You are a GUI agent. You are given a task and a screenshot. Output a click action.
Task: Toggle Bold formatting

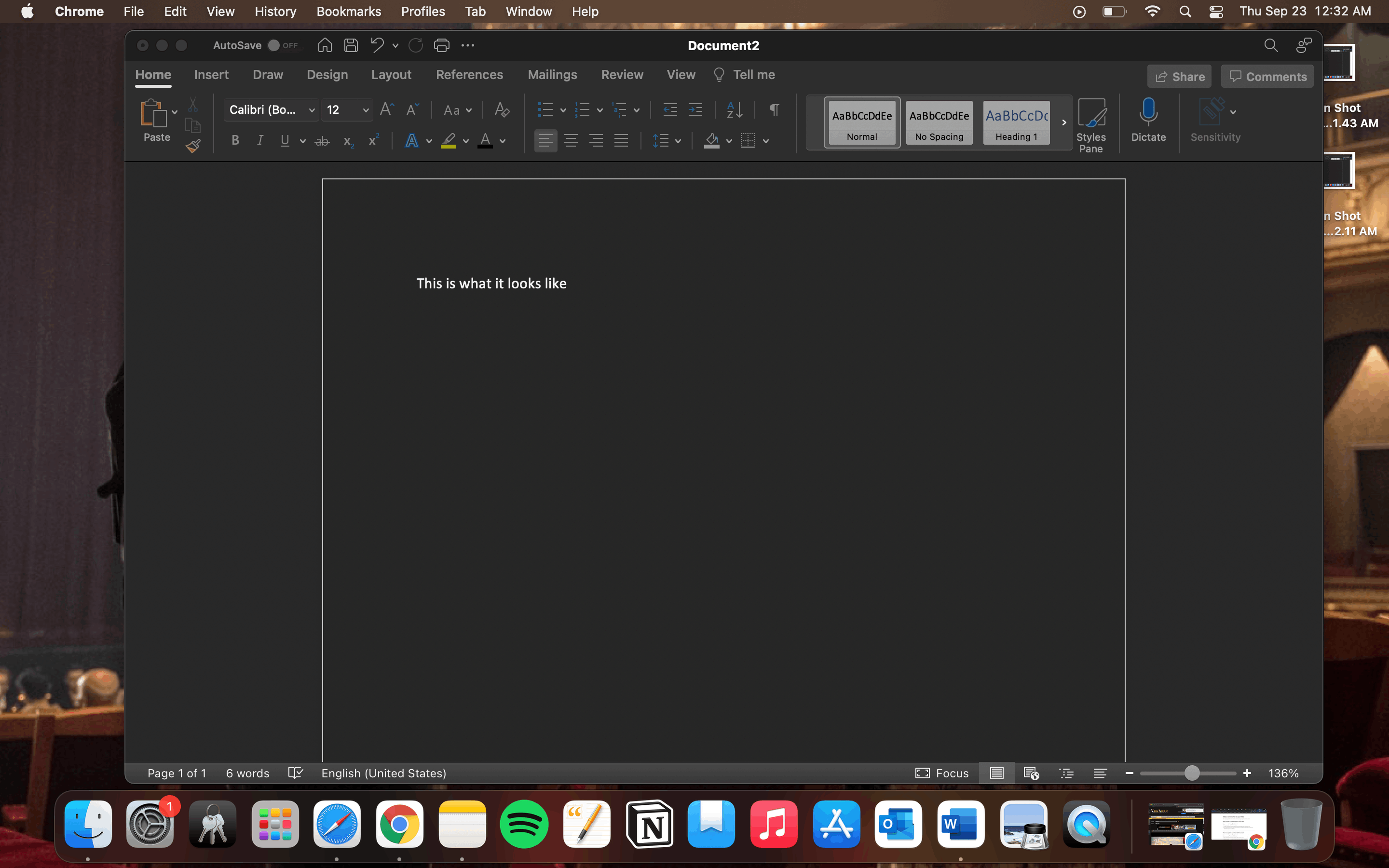click(x=235, y=141)
